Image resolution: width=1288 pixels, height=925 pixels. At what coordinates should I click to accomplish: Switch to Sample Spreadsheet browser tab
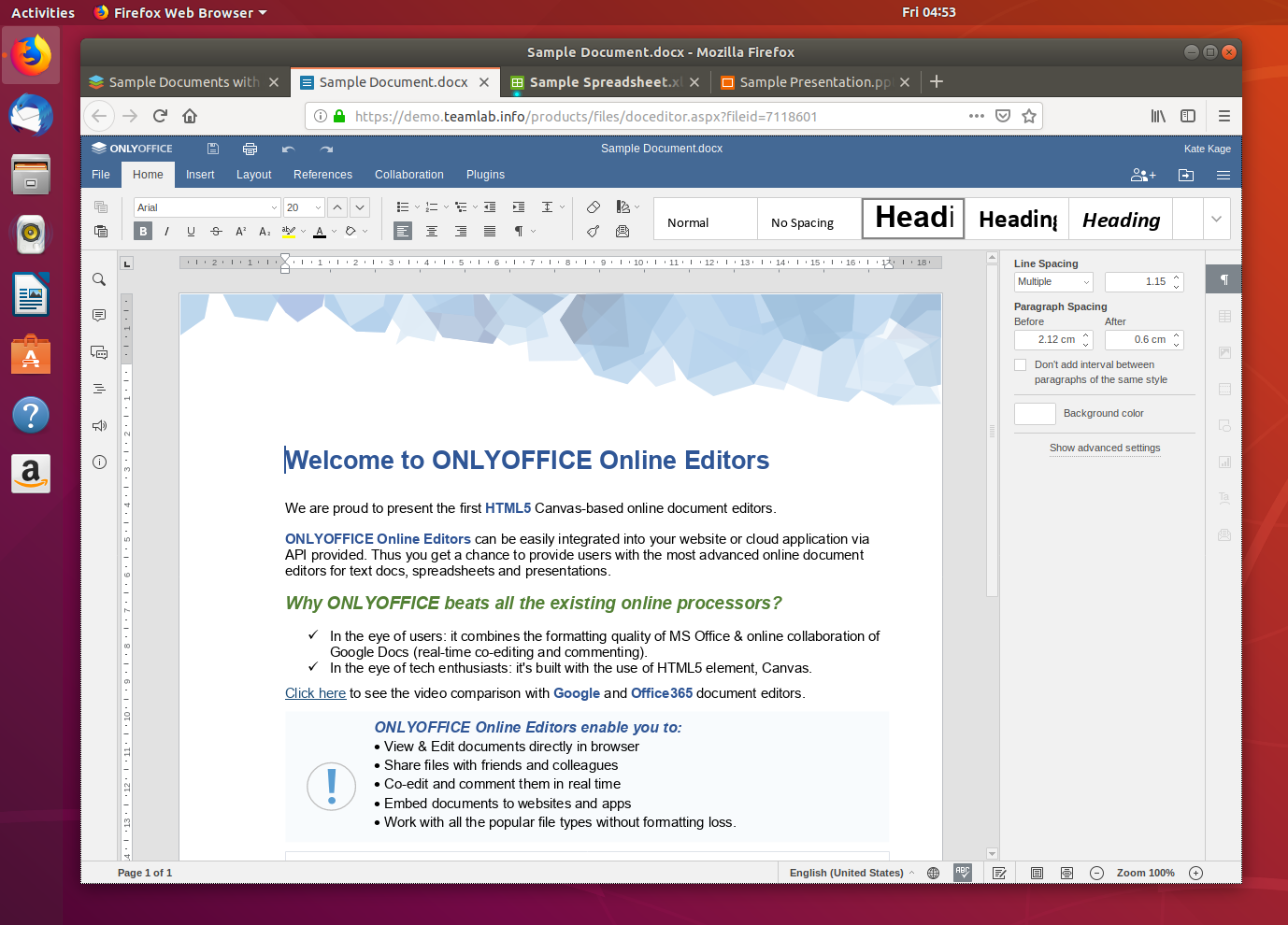click(x=606, y=82)
